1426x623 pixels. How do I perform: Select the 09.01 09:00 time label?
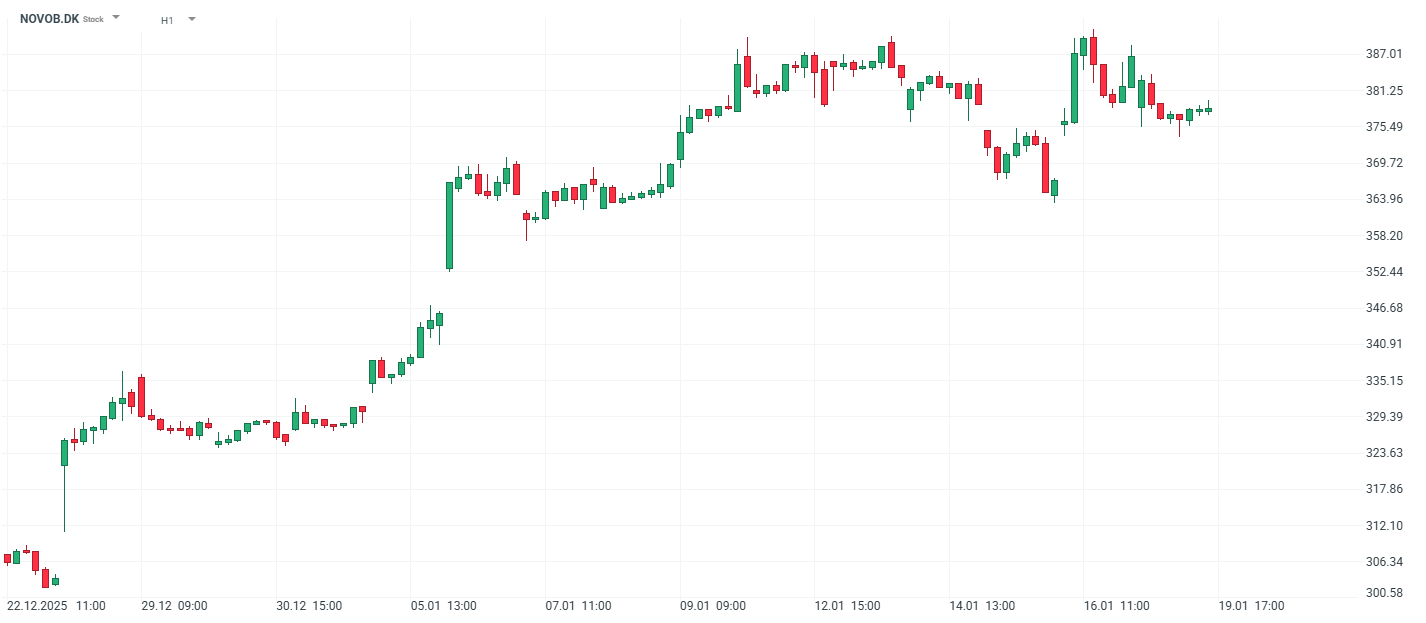click(712, 606)
